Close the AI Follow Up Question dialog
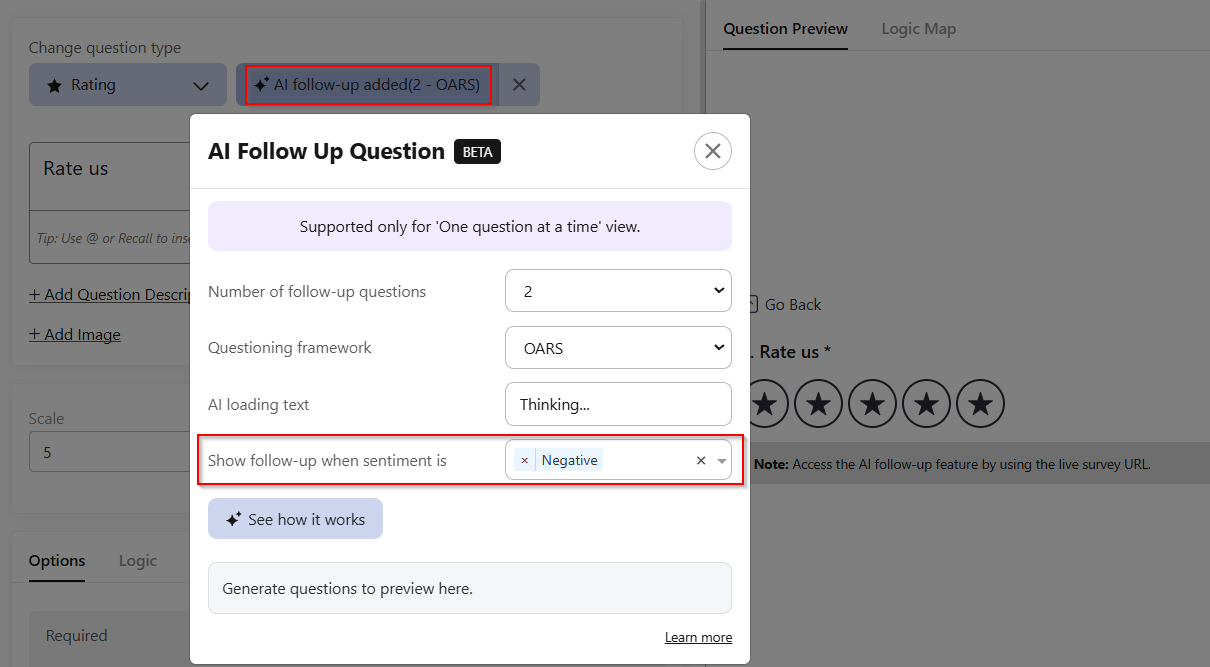 [712, 151]
